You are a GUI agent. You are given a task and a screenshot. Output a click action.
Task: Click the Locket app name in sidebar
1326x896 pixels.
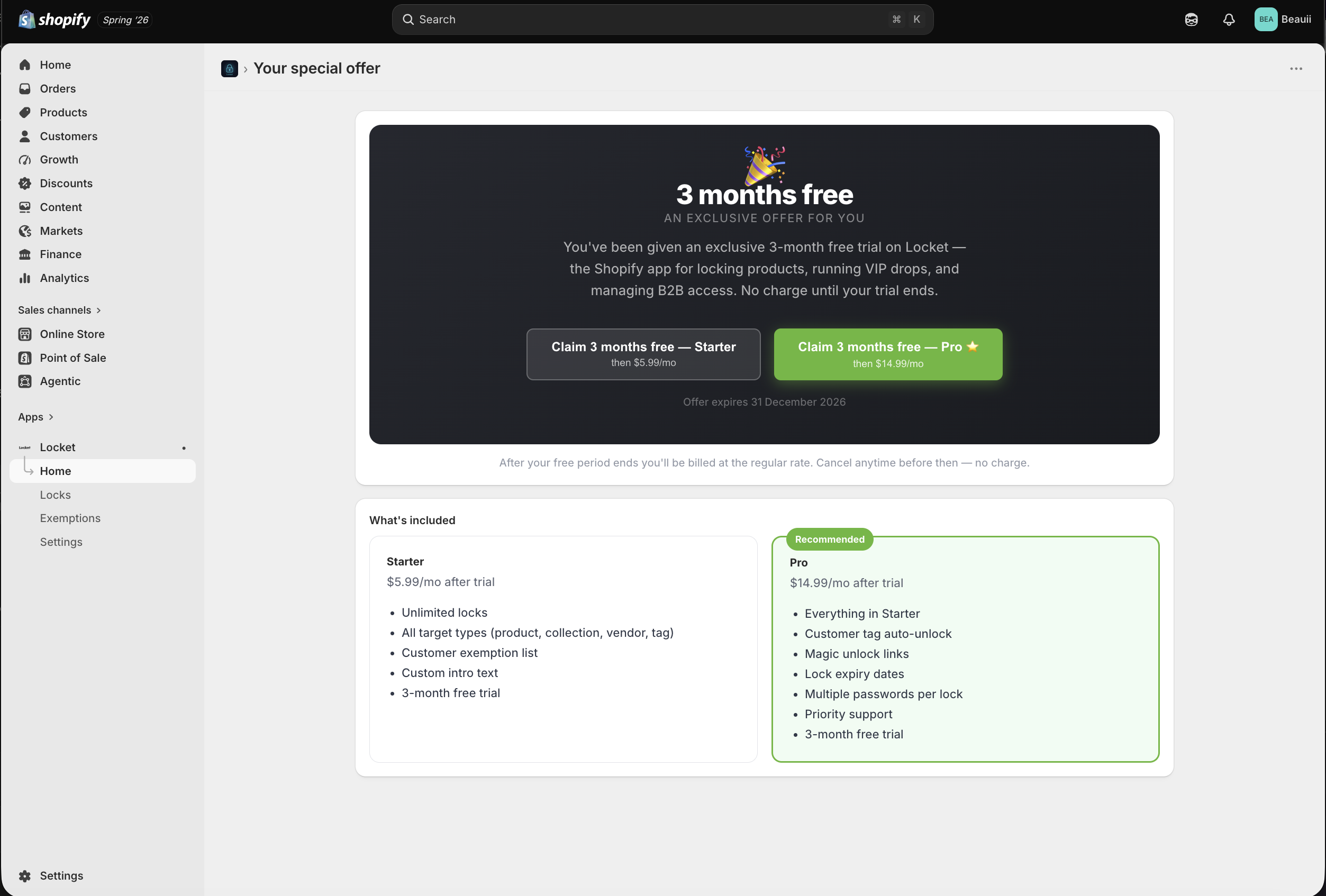[x=58, y=447]
